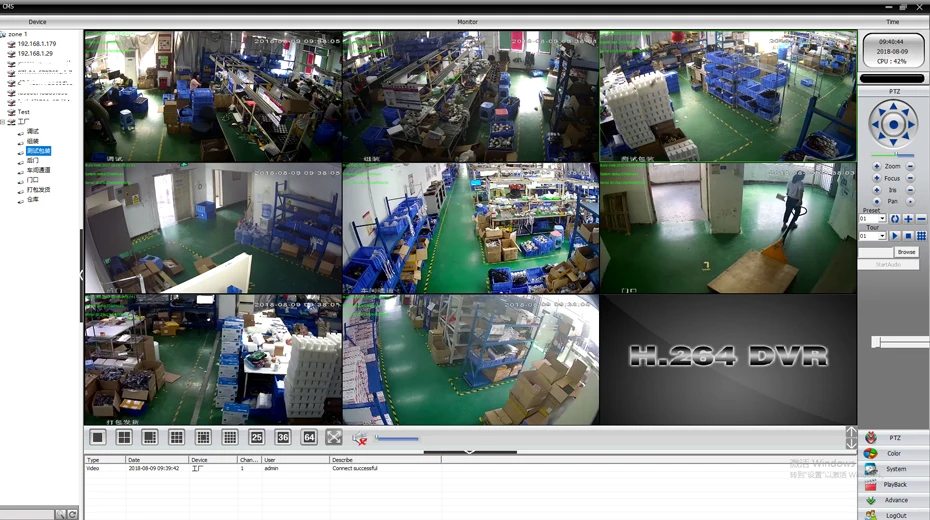Select the H.264 DVR empty video pane
The image size is (930, 520).
(x=728, y=359)
